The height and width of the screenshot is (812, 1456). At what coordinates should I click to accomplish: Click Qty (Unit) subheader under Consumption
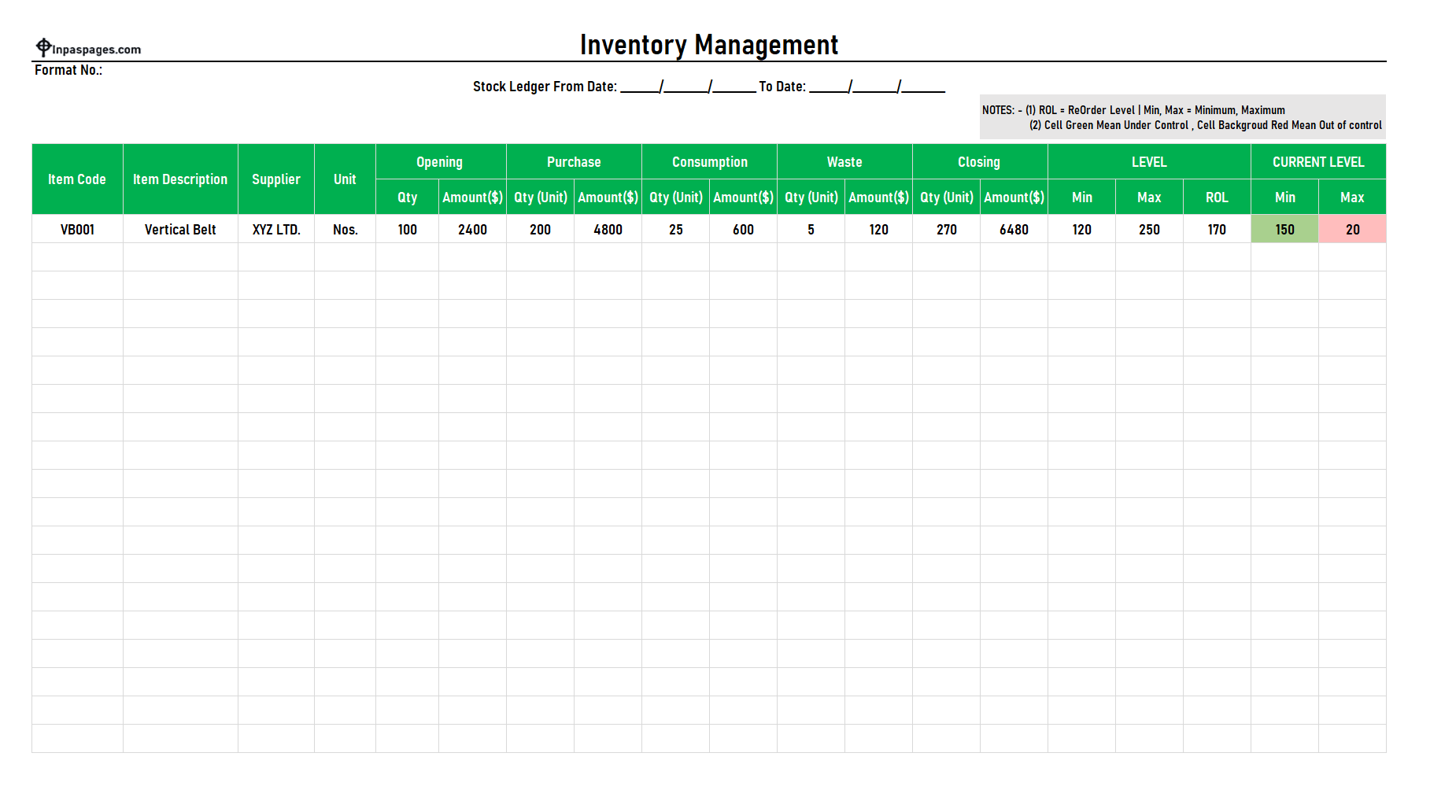point(675,197)
